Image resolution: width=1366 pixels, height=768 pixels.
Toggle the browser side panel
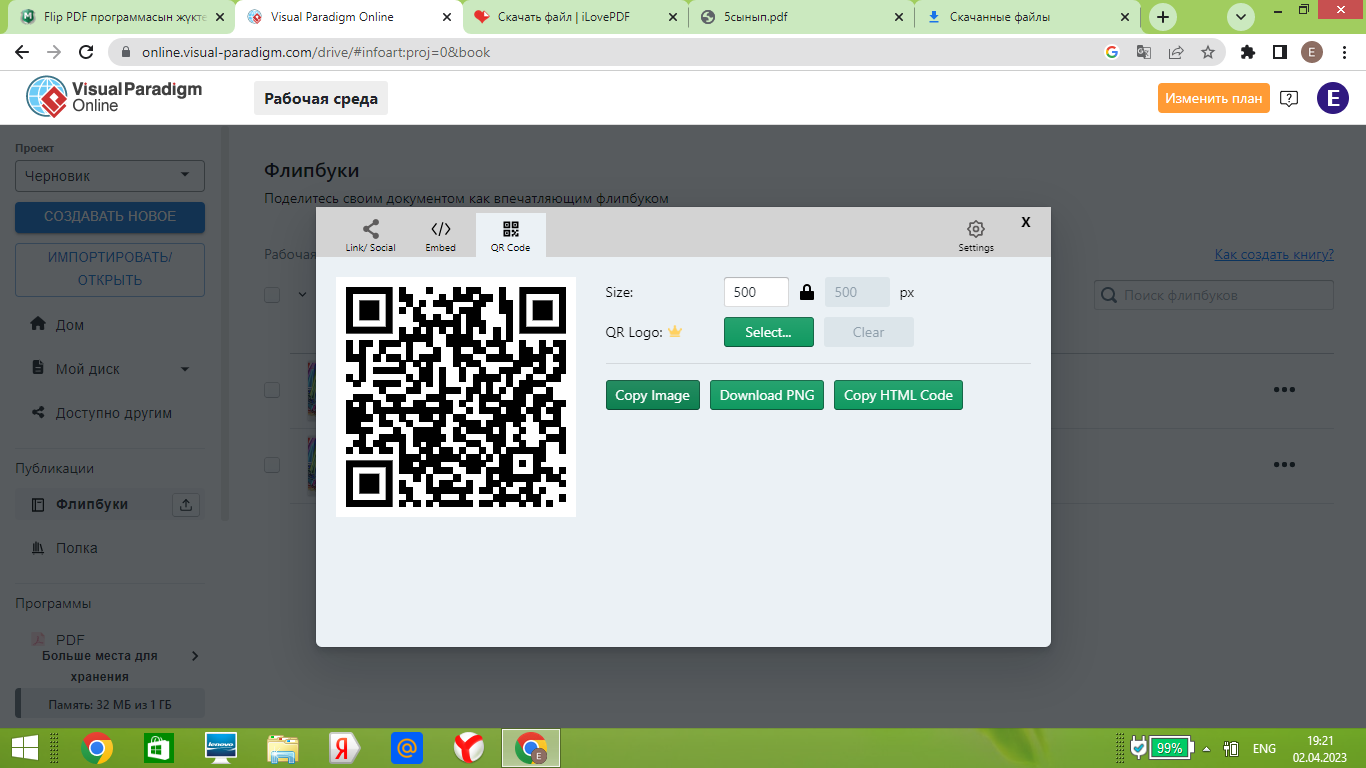[1279, 52]
